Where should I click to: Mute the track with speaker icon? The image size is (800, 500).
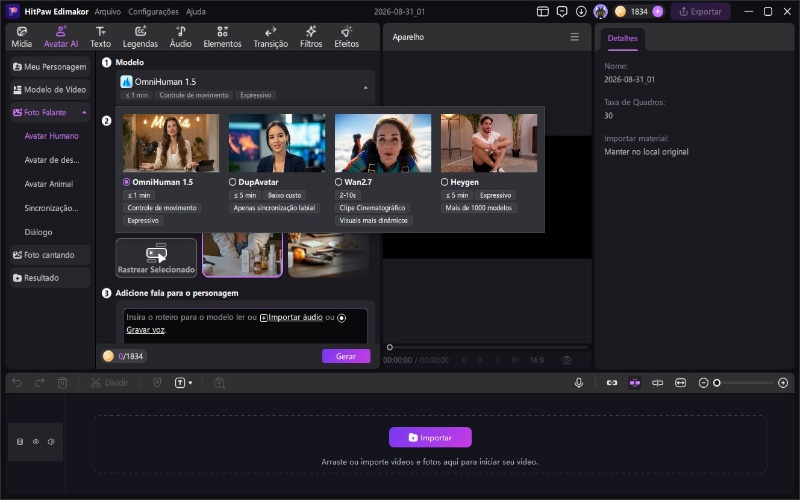[51, 442]
